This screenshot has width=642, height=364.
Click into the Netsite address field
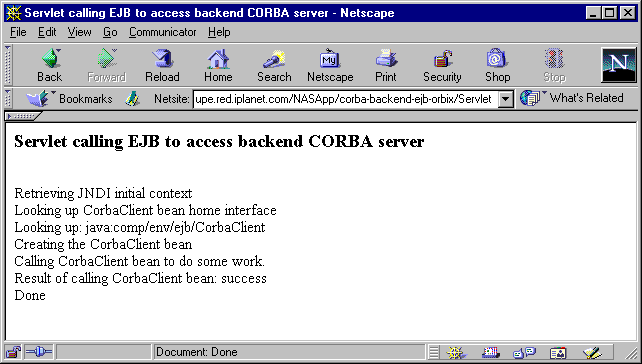[x=346, y=99]
